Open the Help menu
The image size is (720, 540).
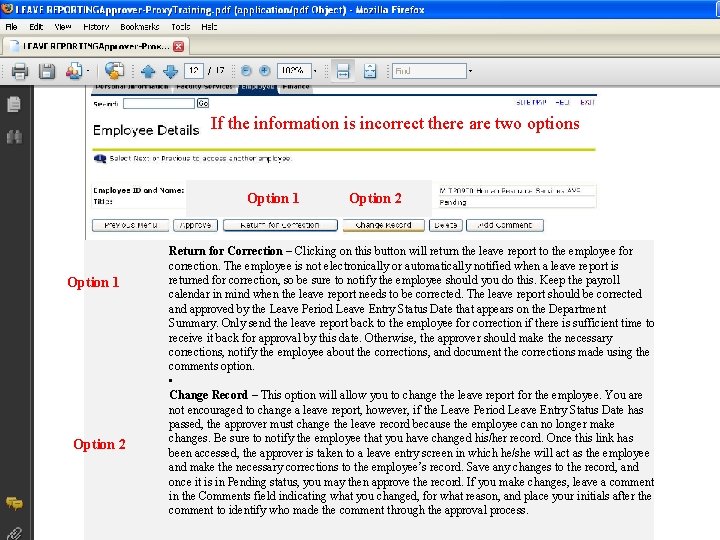[209, 27]
